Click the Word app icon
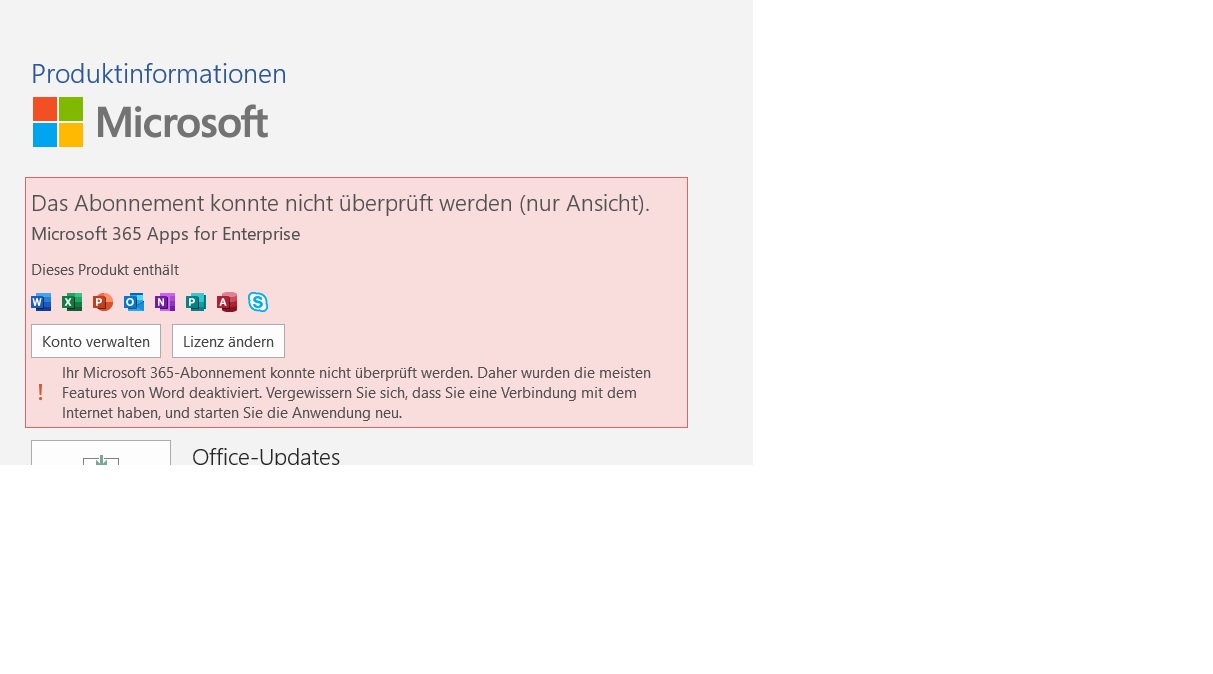 click(41, 302)
